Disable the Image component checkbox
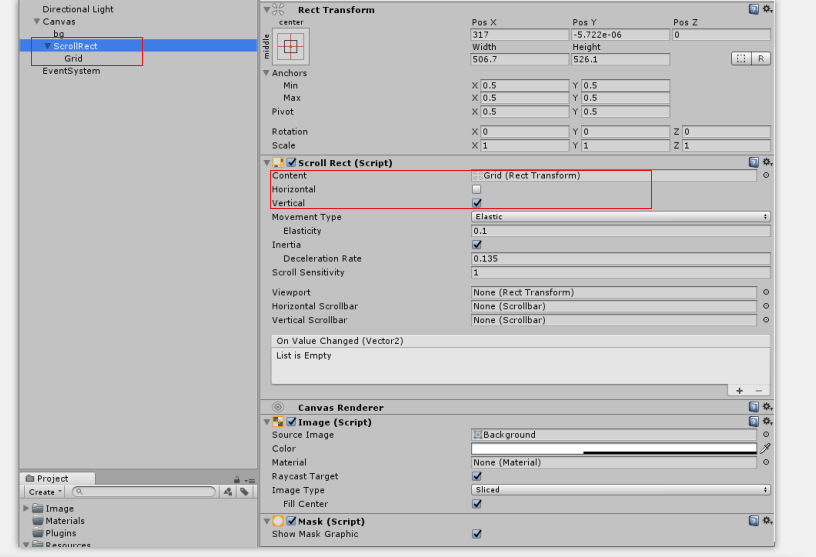 291,422
